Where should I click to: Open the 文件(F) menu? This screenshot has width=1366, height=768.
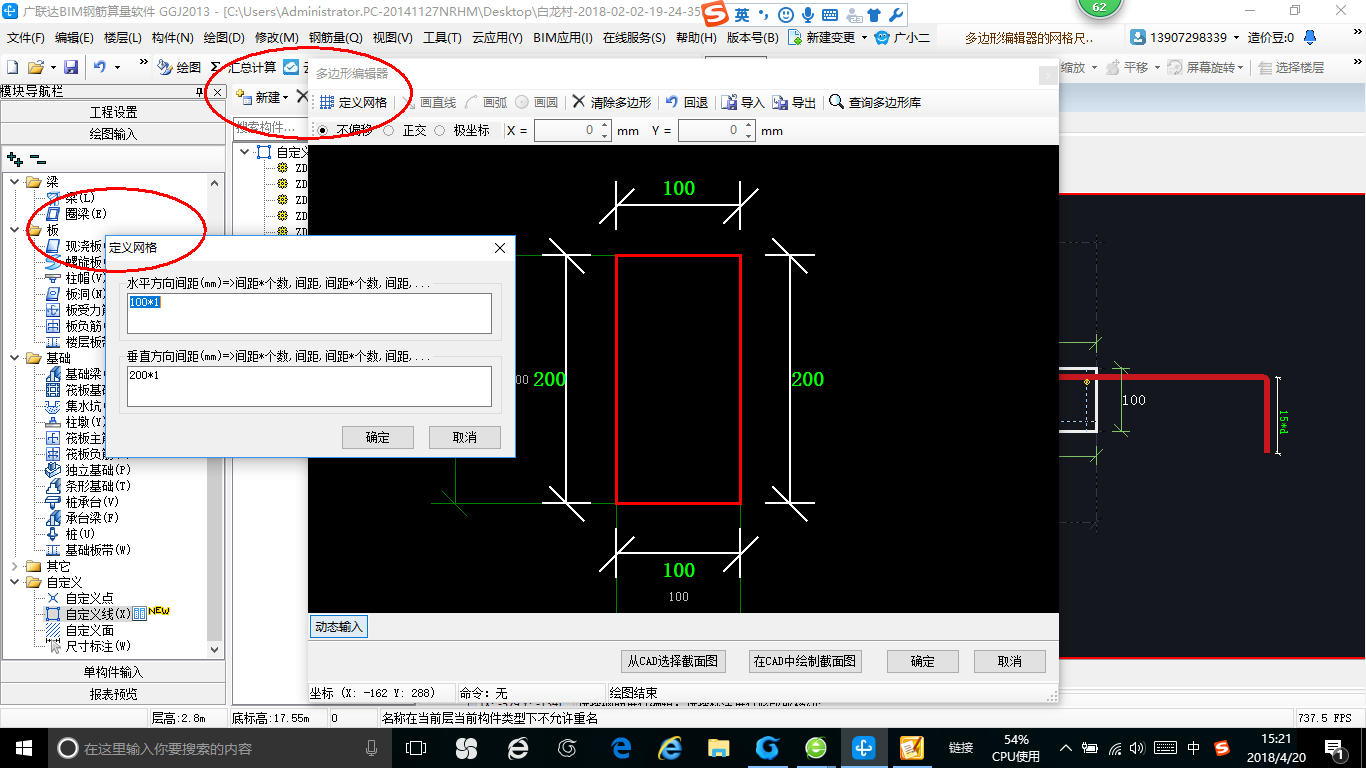click(26, 38)
